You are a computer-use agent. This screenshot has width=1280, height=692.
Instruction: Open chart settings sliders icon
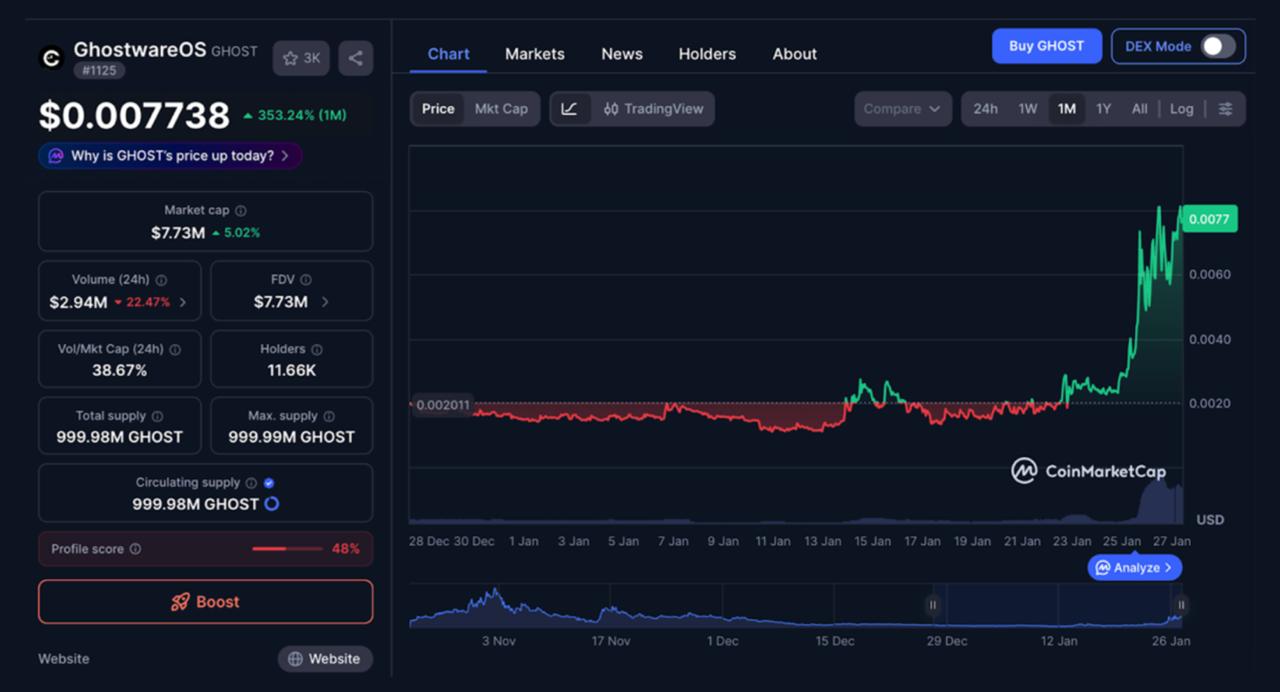(1225, 109)
